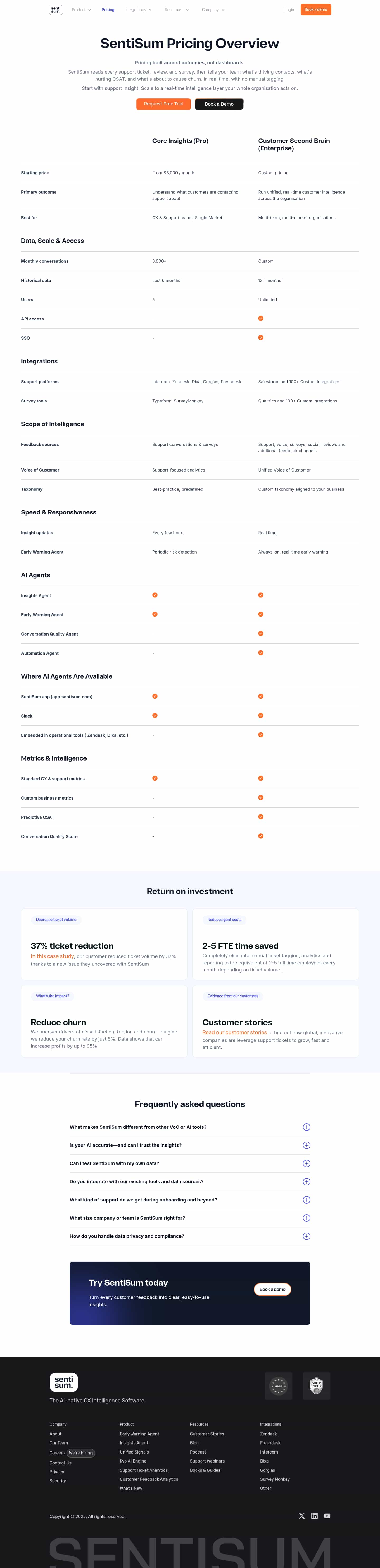
Task: Expand the 'What makes SentiSum different' FAQ plus icon
Action: pyautogui.click(x=306, y=1127)
